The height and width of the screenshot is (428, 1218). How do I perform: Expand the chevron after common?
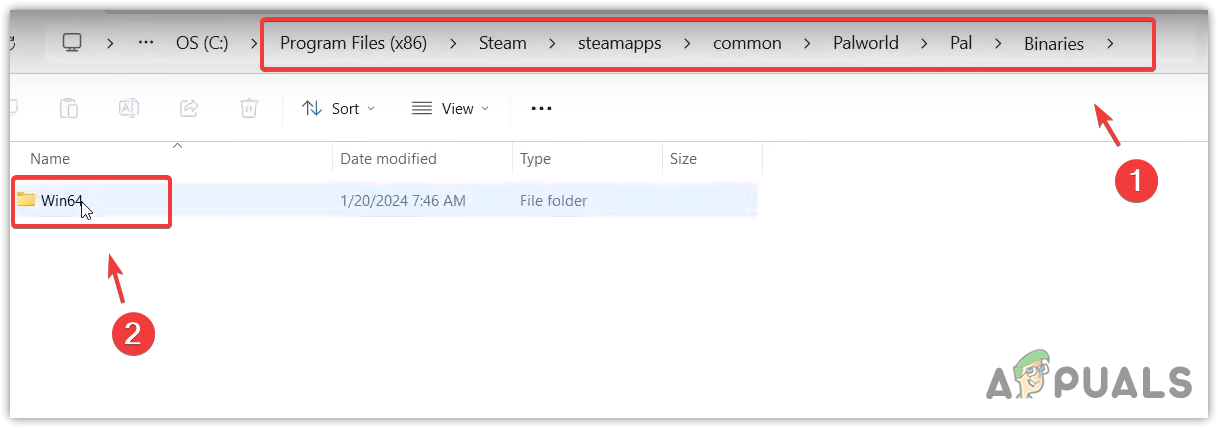[x=807, y=43]
